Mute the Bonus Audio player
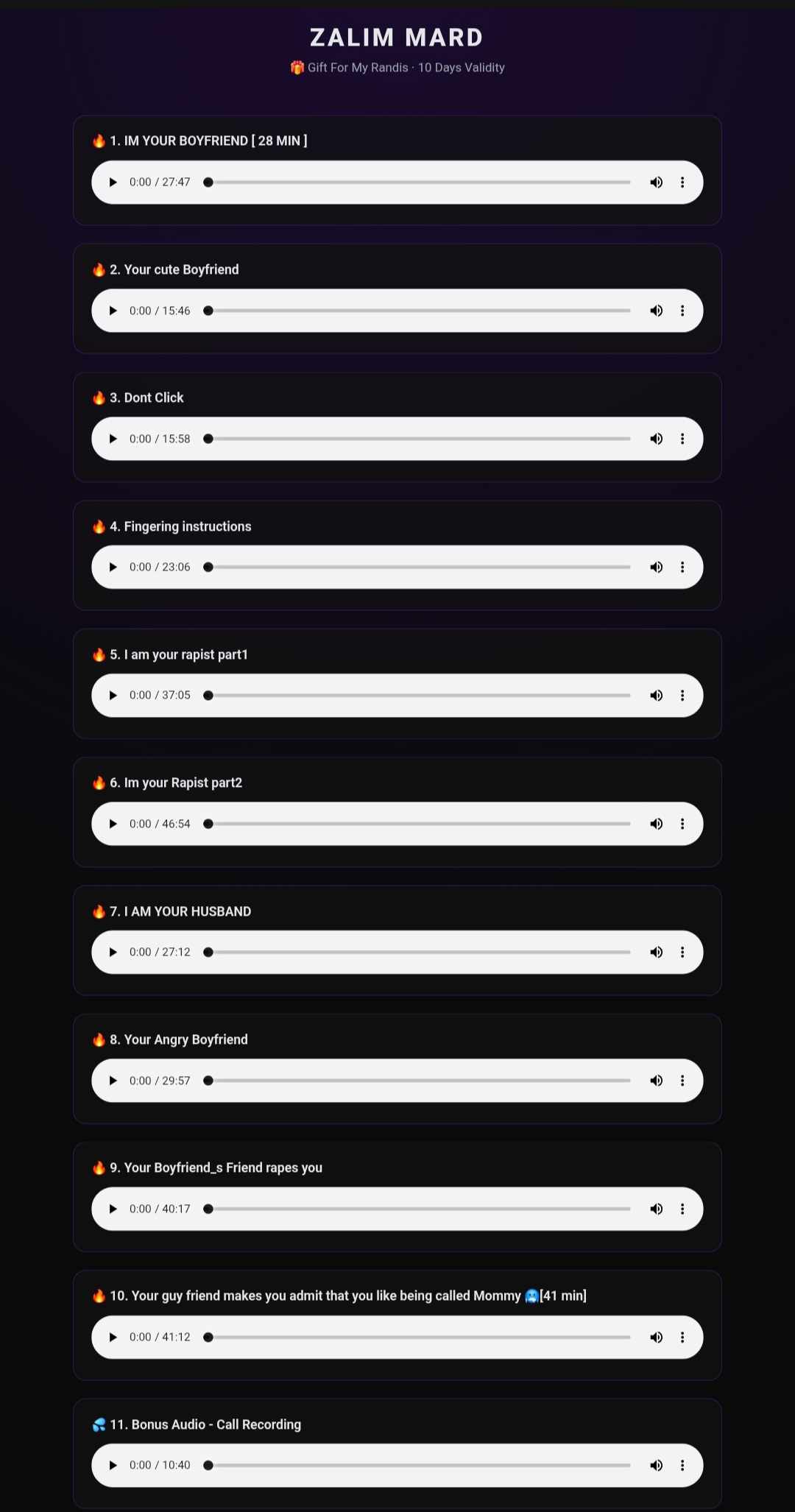 click(656, 1466)
